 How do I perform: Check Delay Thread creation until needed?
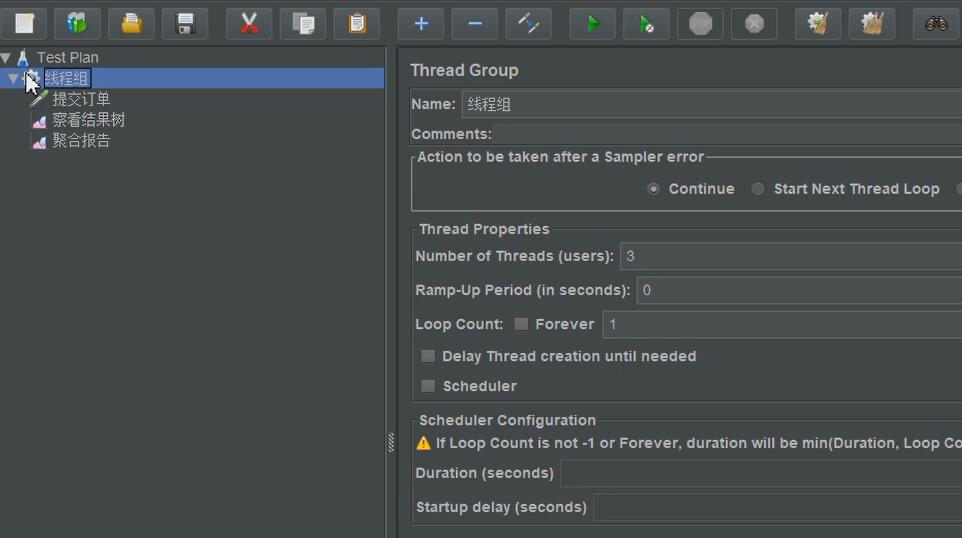[428, 356]
